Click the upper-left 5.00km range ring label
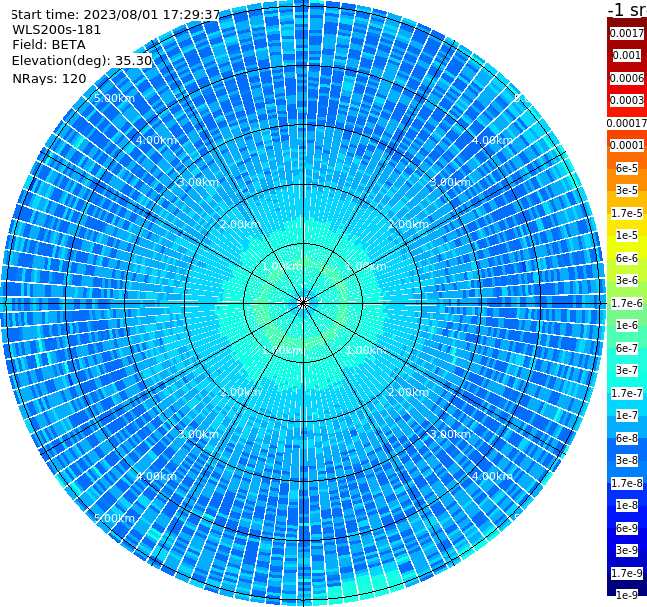This screenshot has height=607, width=647. tap(114, 99)
